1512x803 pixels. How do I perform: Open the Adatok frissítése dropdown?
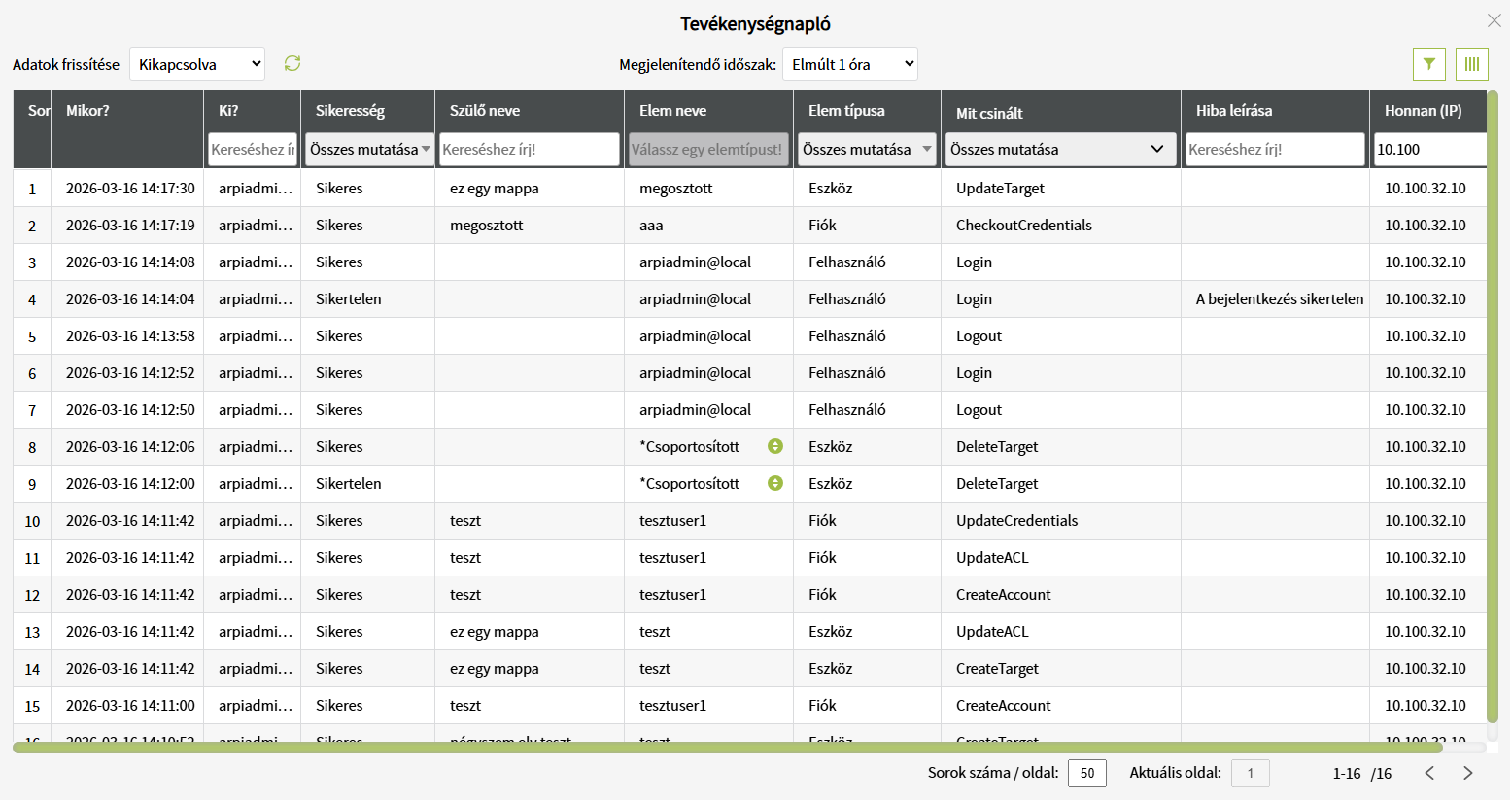197,64
